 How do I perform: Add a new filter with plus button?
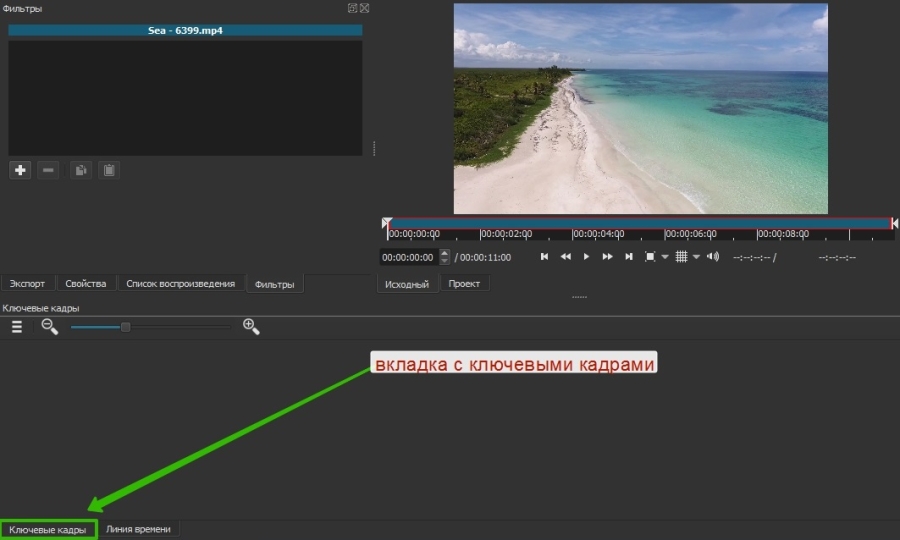(x=20, y=170)
